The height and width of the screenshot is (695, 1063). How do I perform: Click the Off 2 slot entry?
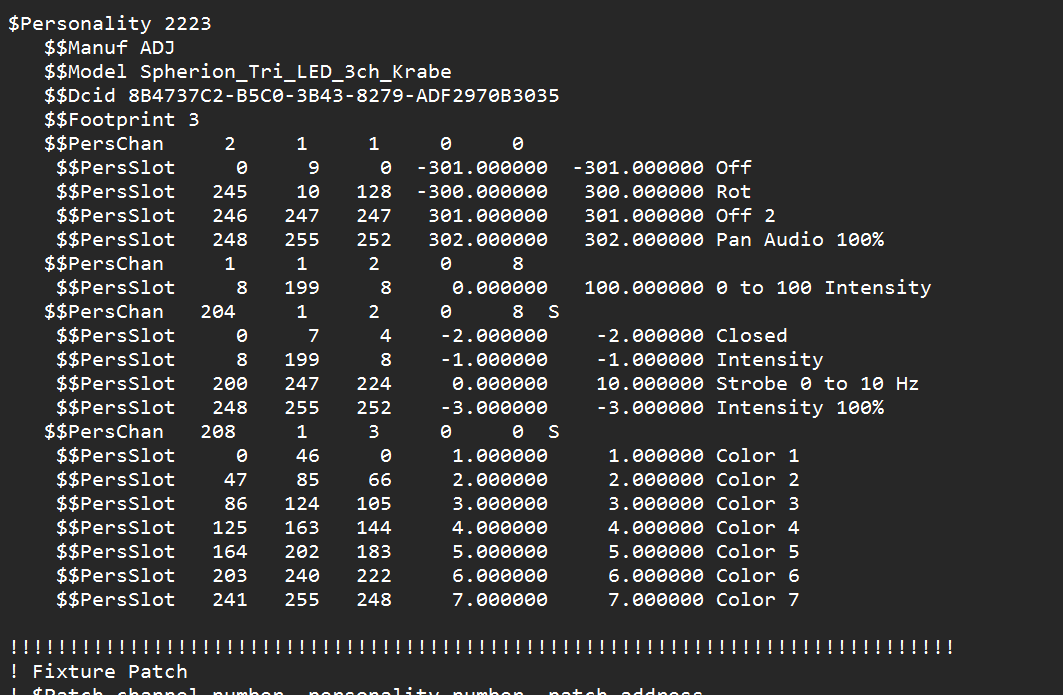point(400,215)
